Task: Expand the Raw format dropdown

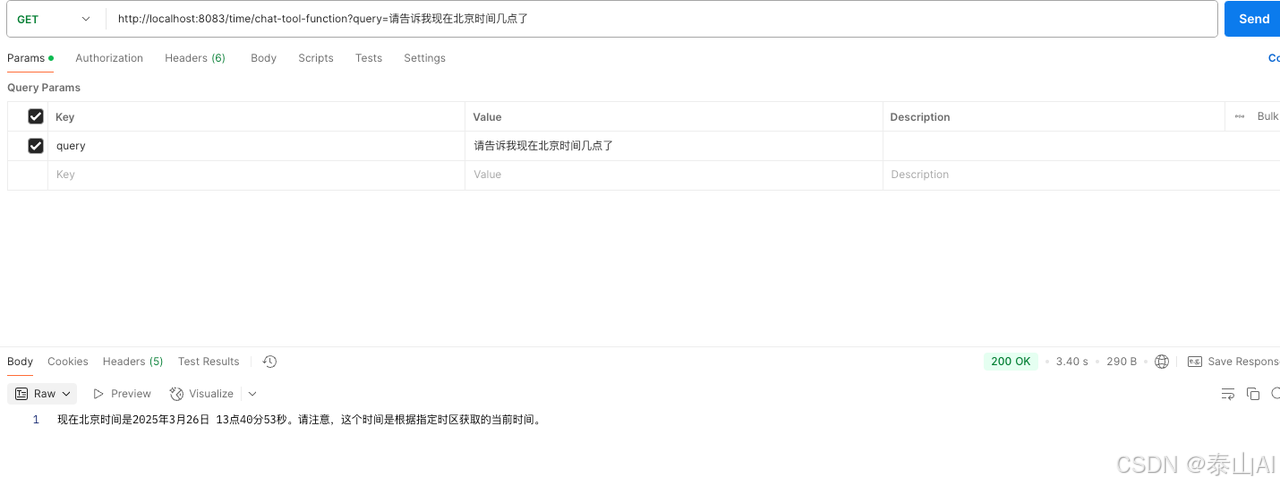Action: click(x=42, y=394)
